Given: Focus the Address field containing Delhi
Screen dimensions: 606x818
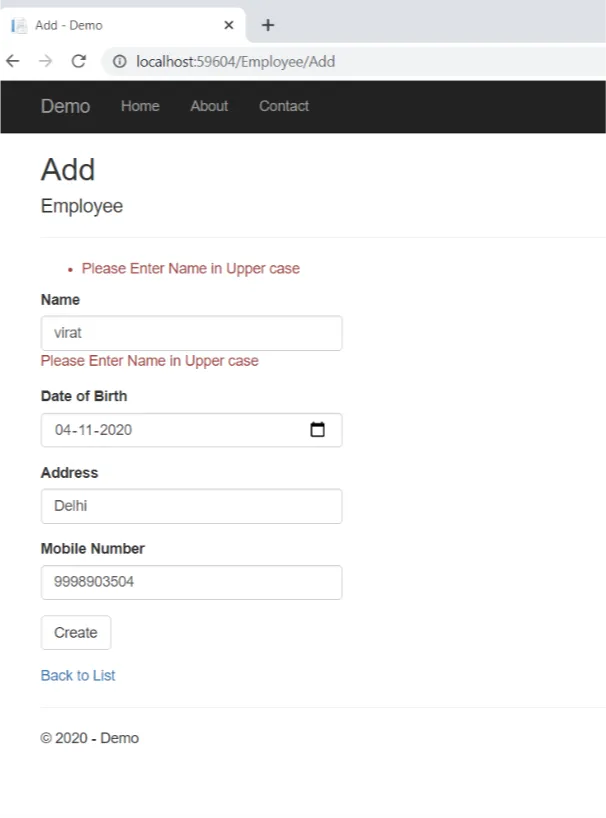Looking at the screenshot, I should point(191,506).
